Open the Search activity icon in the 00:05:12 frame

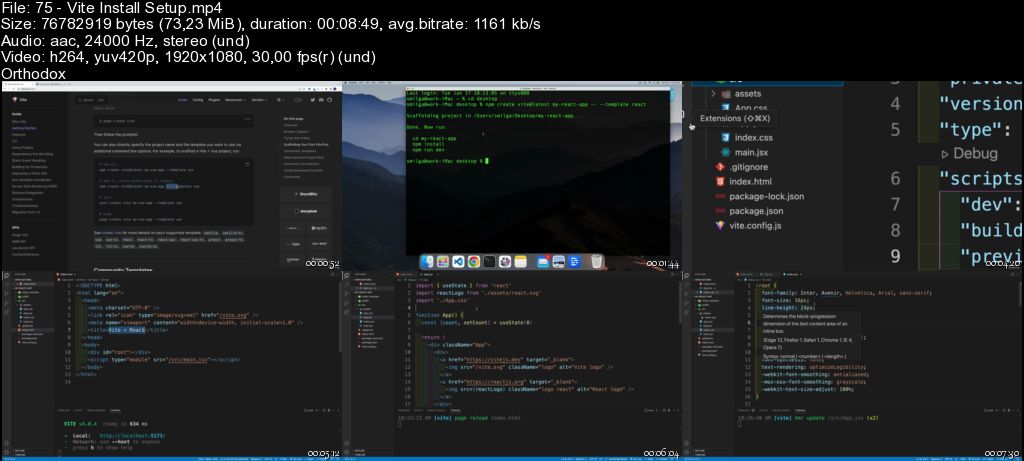point(6,284)
